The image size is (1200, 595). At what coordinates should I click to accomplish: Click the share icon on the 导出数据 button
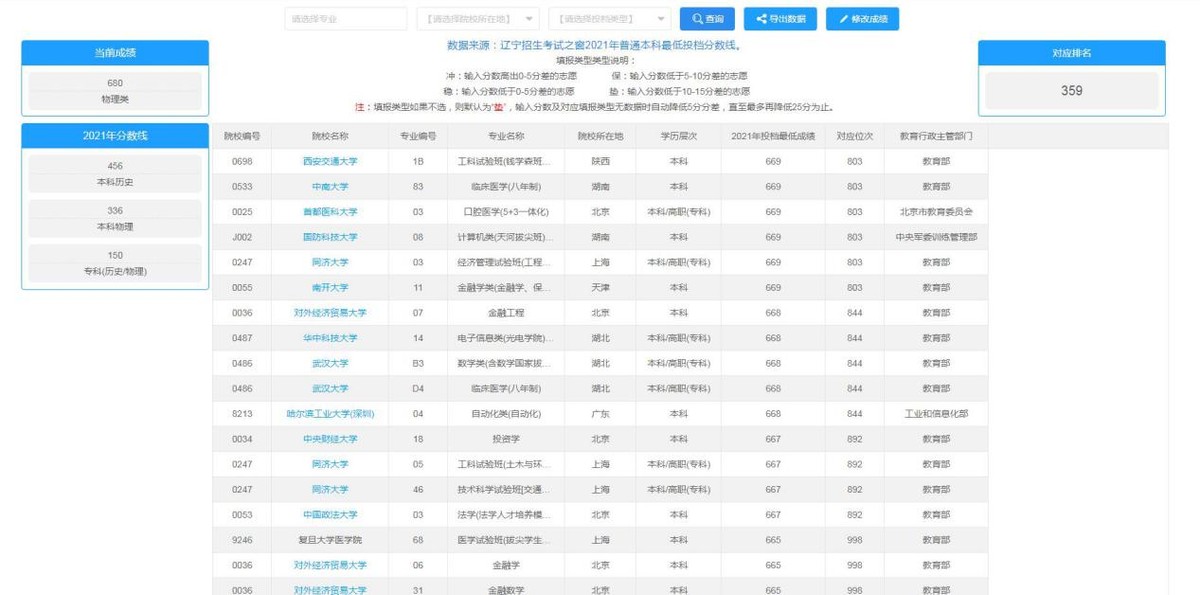point(761,18)
